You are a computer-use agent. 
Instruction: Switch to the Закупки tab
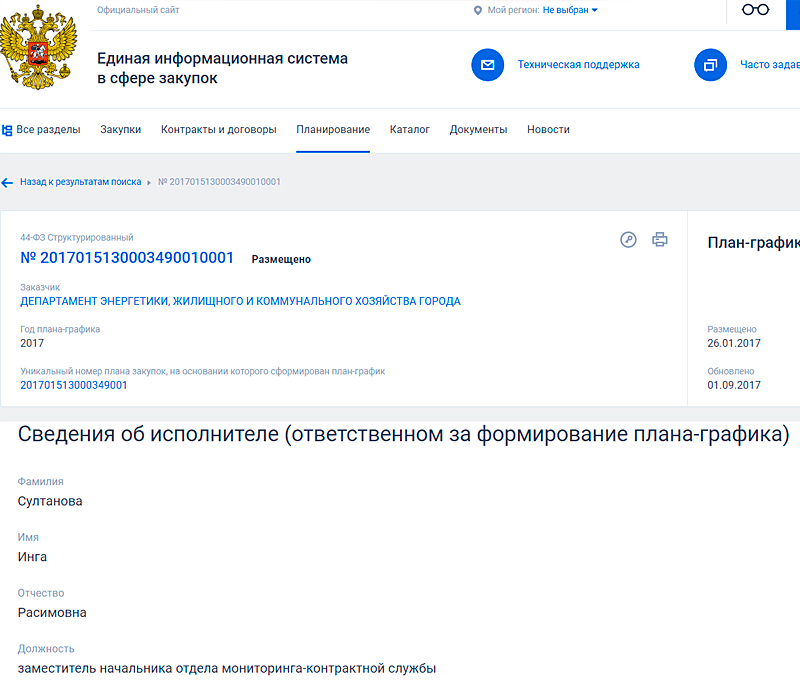point(120,129)
